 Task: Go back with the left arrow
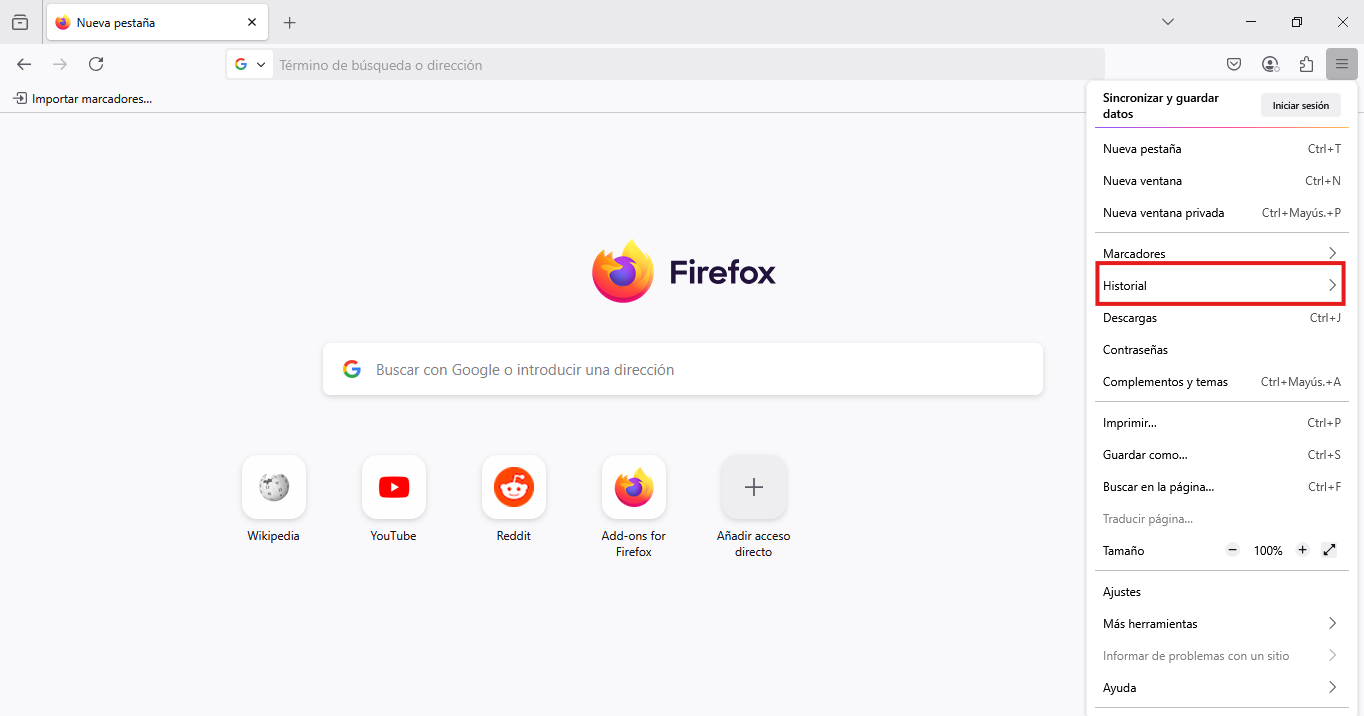(24, 64)
